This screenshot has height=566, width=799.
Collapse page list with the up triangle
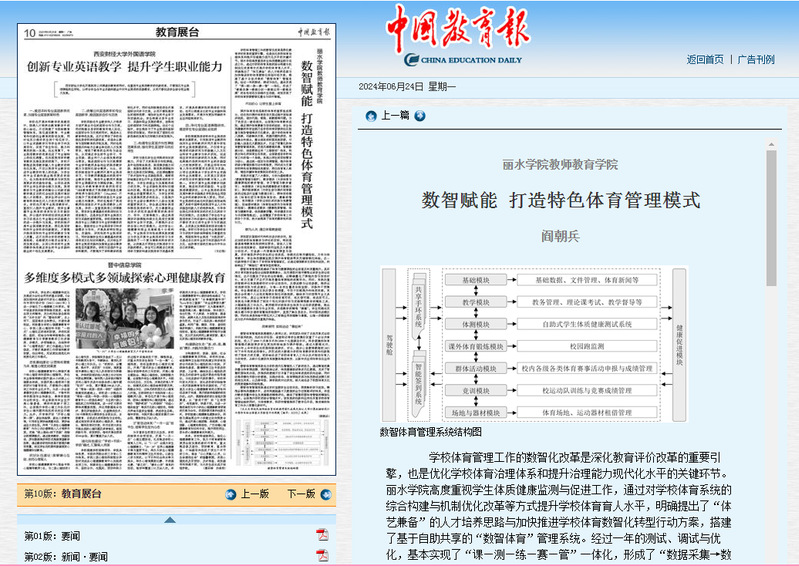pyautogui.click(x=170, y=520)
